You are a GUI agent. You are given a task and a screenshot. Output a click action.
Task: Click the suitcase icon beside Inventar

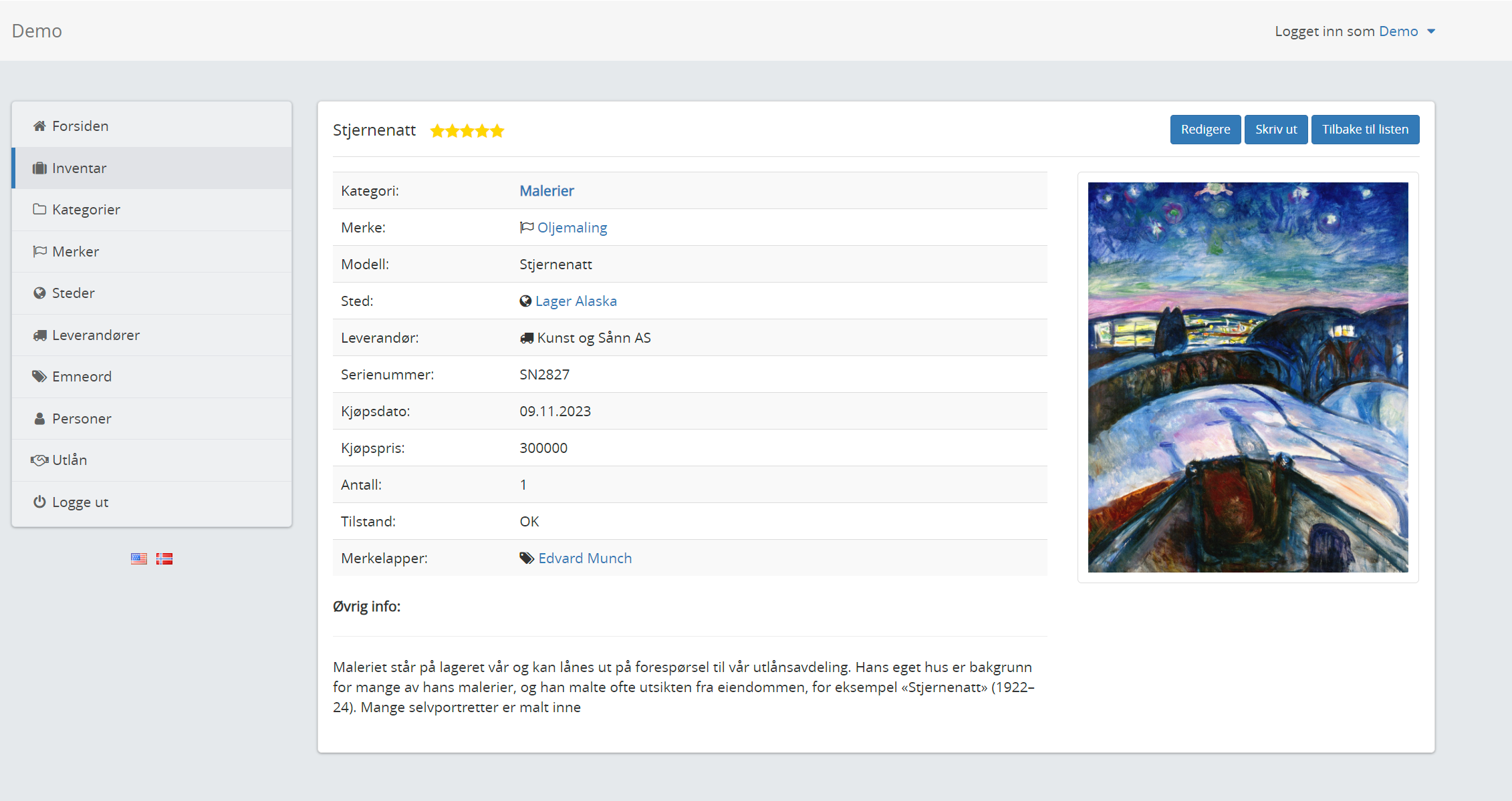coord(39,168)
